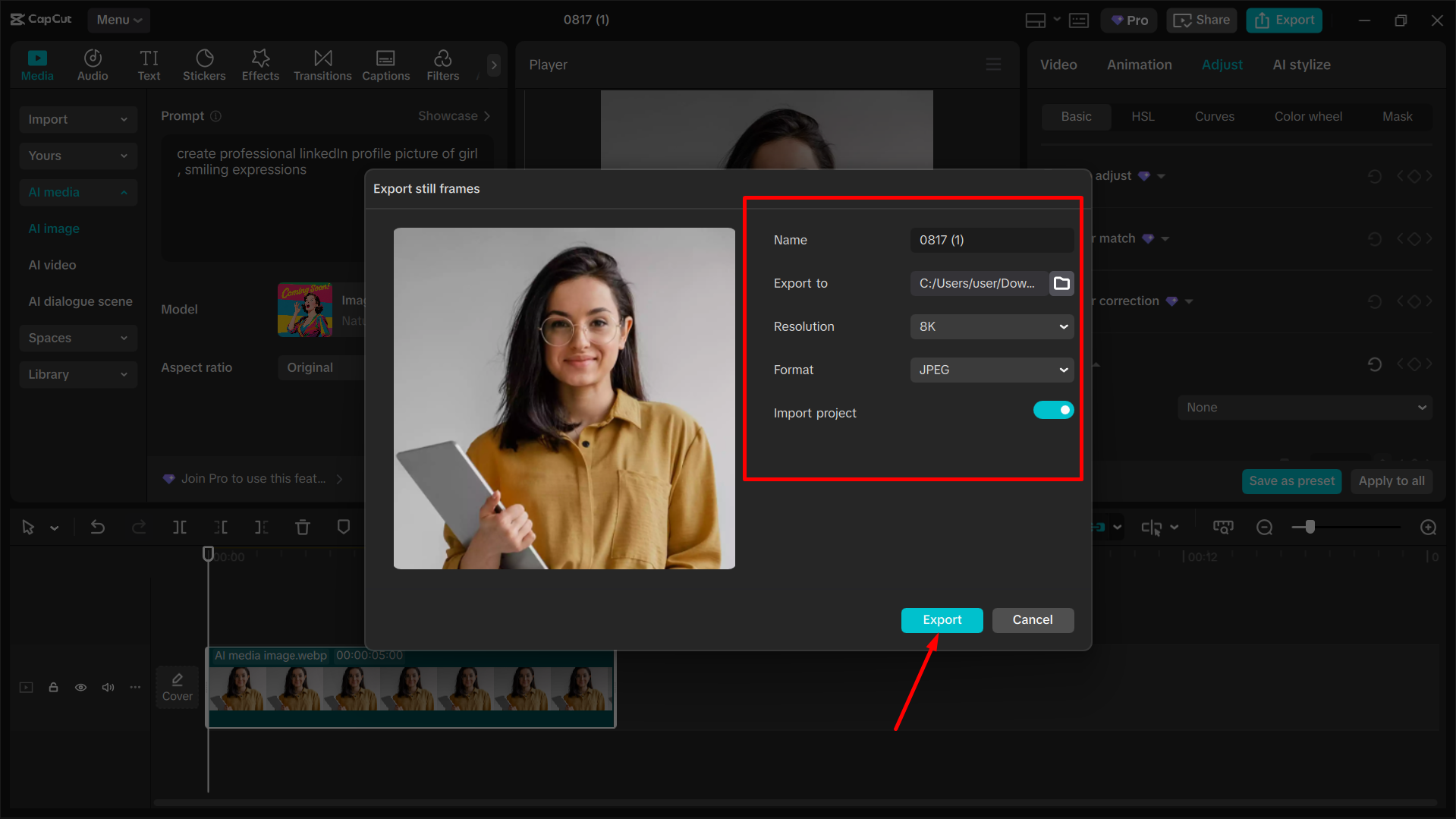Expand the Import section in sidebar
Screen dimensions: 1456x819
[x=77, y=119]
